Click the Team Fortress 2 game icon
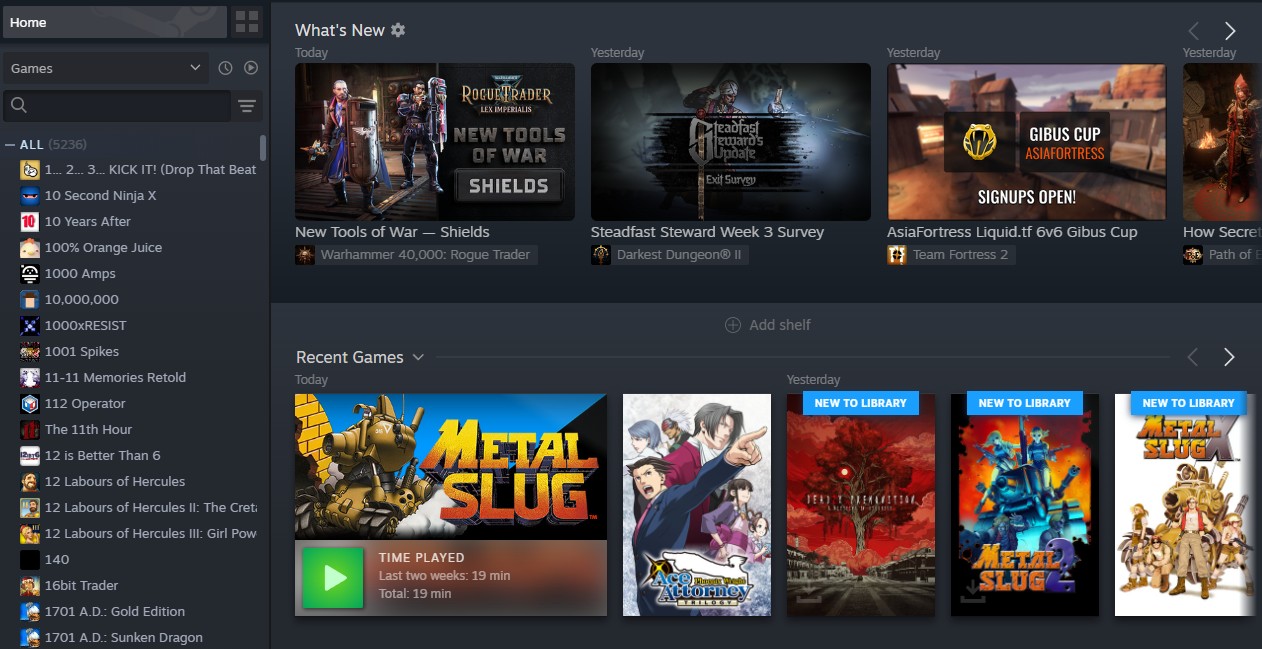 [897, 255]
